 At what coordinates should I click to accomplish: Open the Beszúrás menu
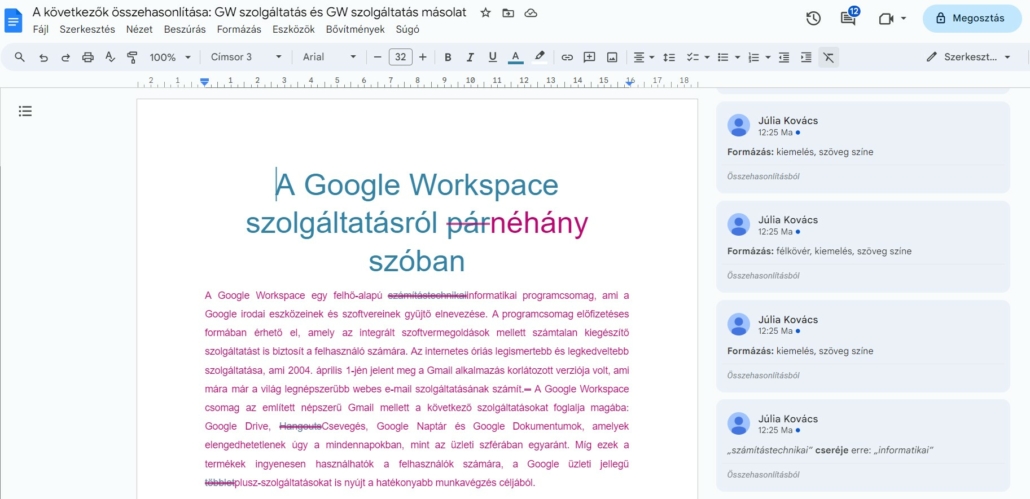click(184, 29)
